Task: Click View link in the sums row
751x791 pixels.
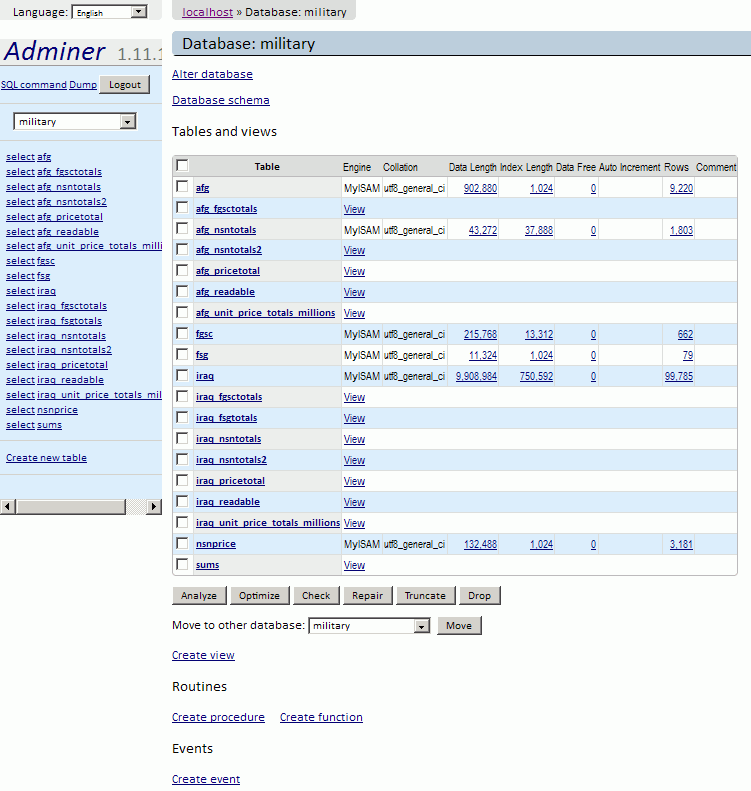Action: click(x=354, y=566)
